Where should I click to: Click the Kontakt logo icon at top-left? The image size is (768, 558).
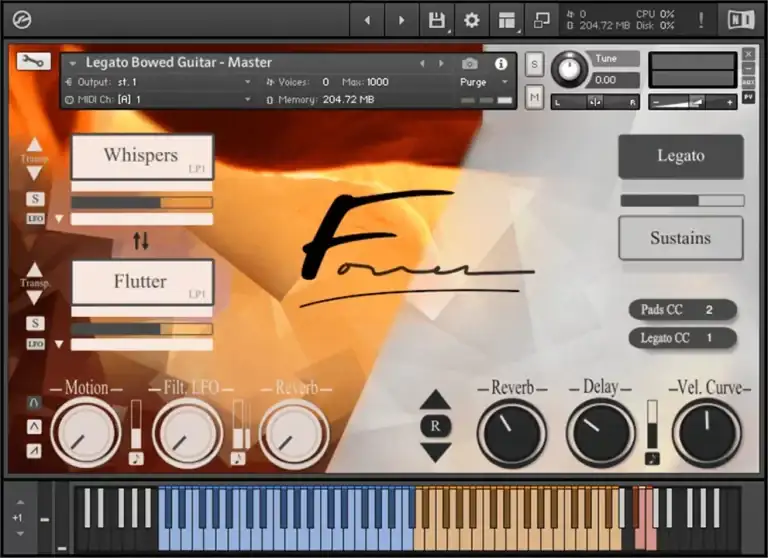tap(22, 20)
